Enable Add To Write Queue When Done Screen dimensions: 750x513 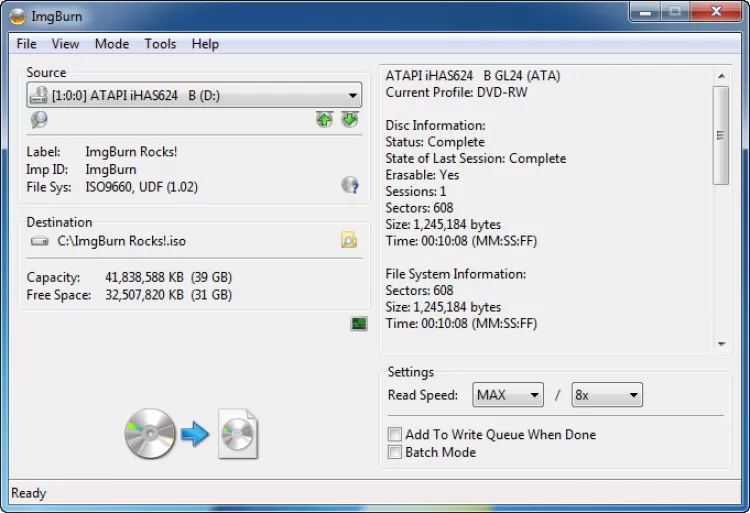(x=395, y=435)
